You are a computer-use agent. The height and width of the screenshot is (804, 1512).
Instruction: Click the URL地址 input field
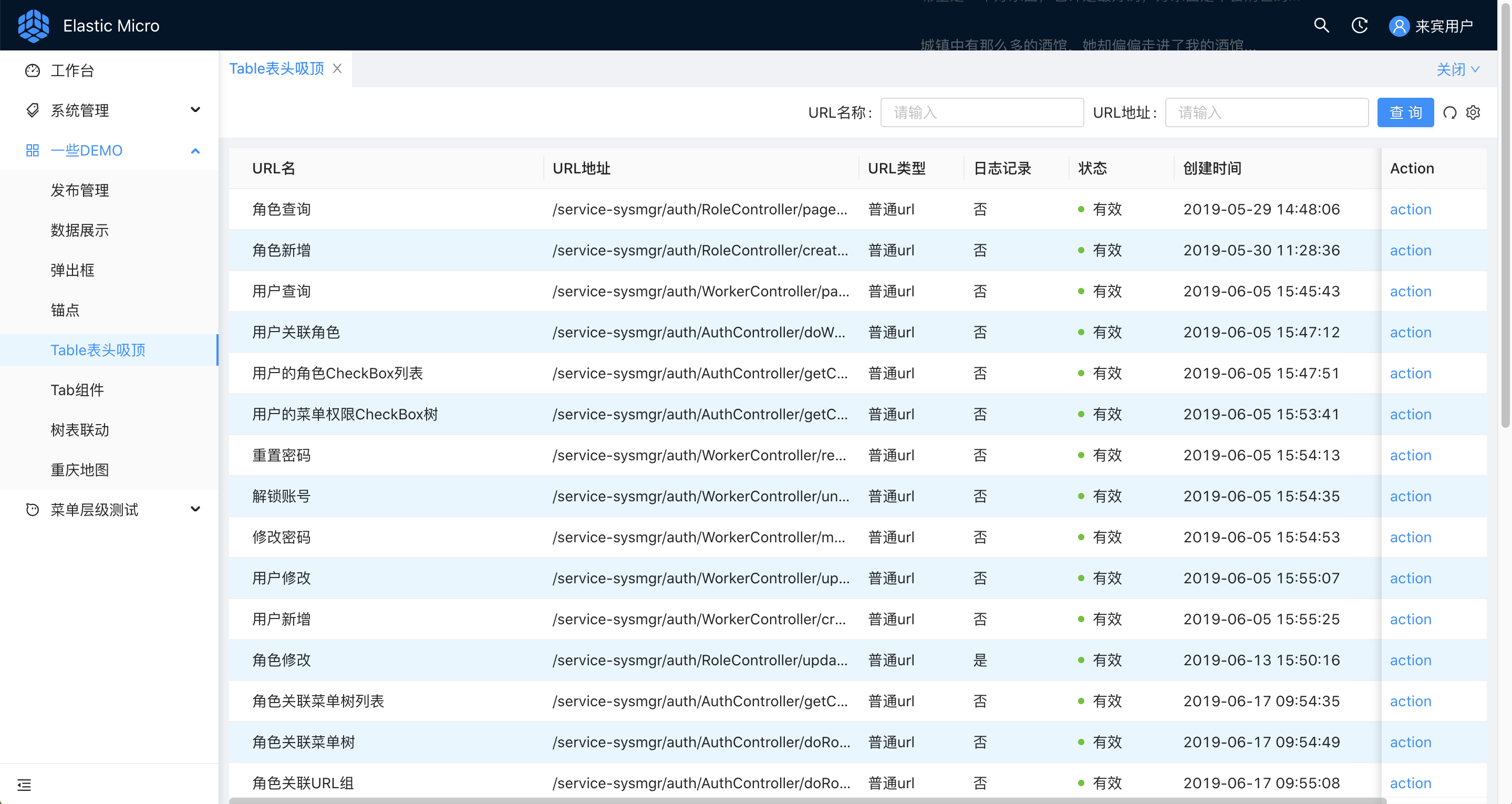click(1266, 112)
